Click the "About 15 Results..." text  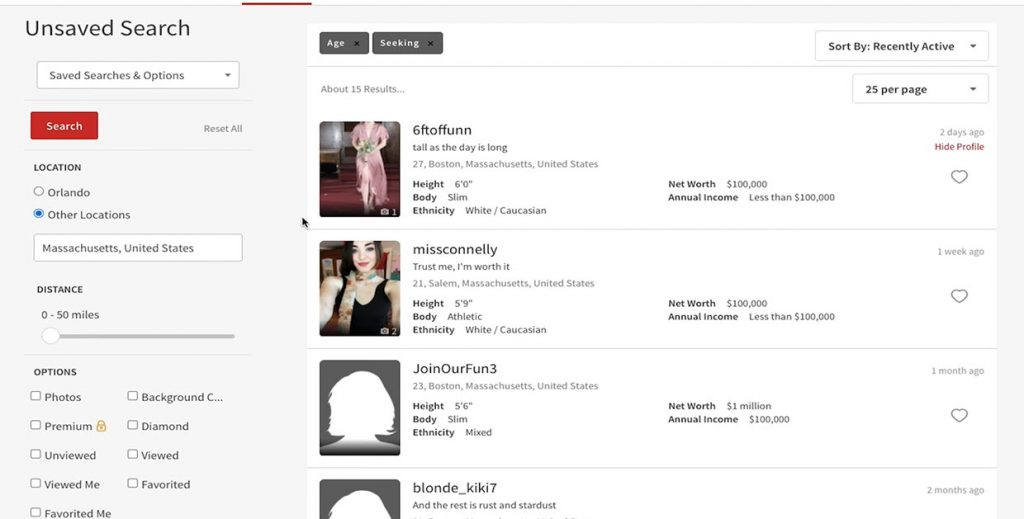point(362,89)
